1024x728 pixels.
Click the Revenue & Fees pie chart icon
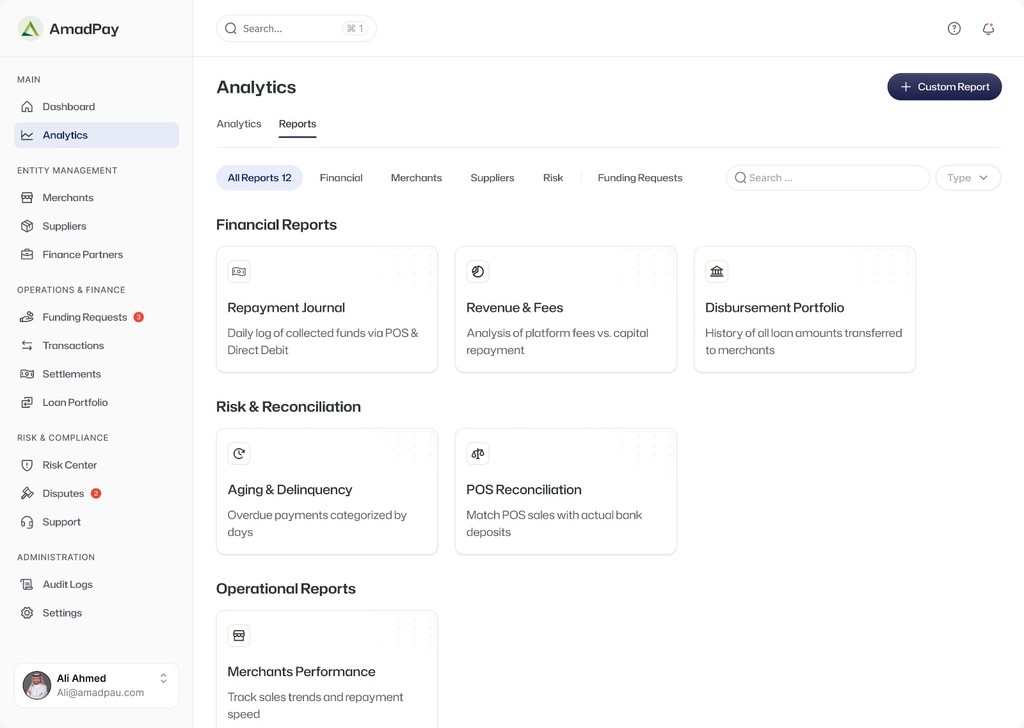[478, 272]
